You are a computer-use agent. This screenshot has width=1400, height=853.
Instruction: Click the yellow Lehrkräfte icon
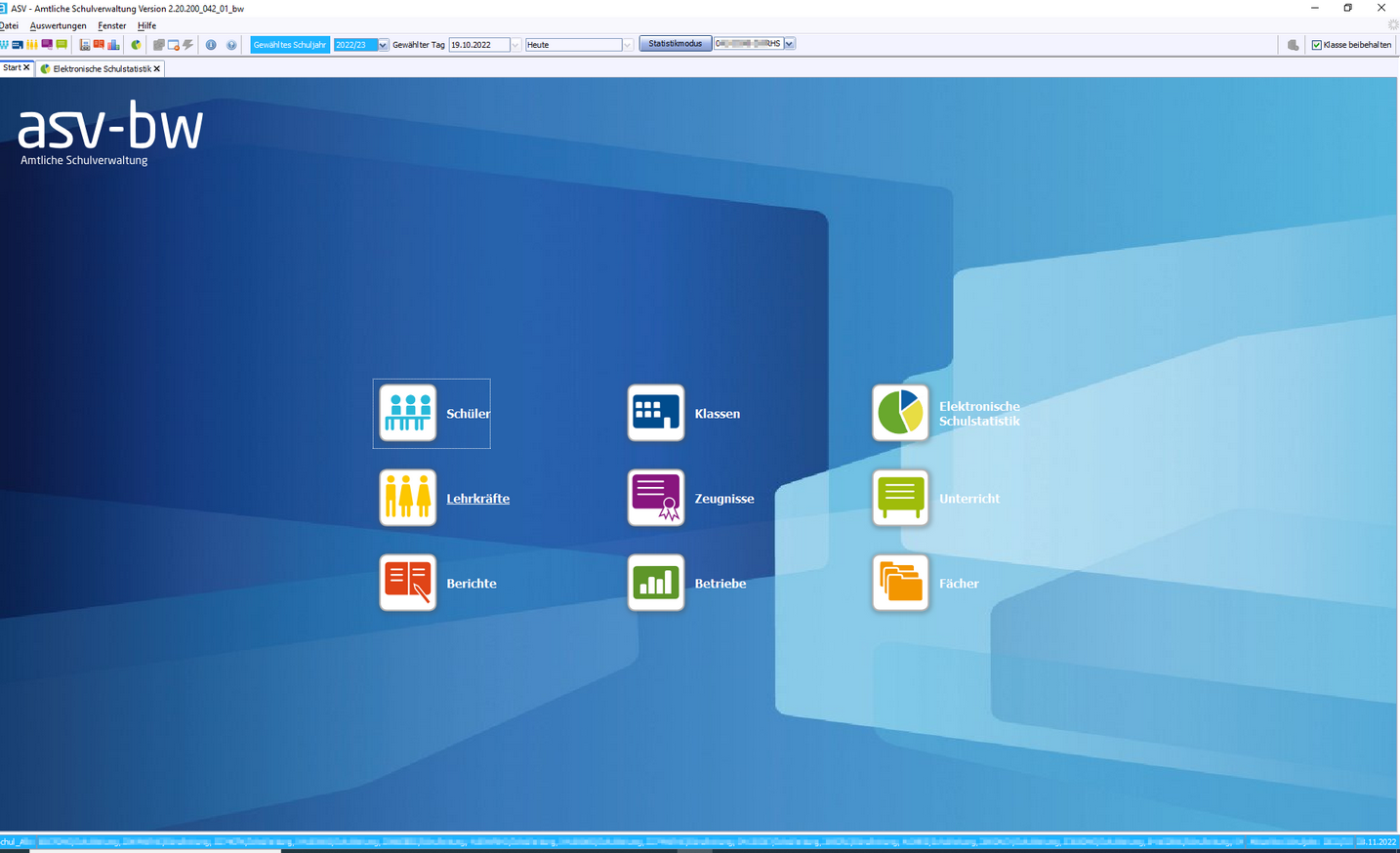tap(407, 498)
